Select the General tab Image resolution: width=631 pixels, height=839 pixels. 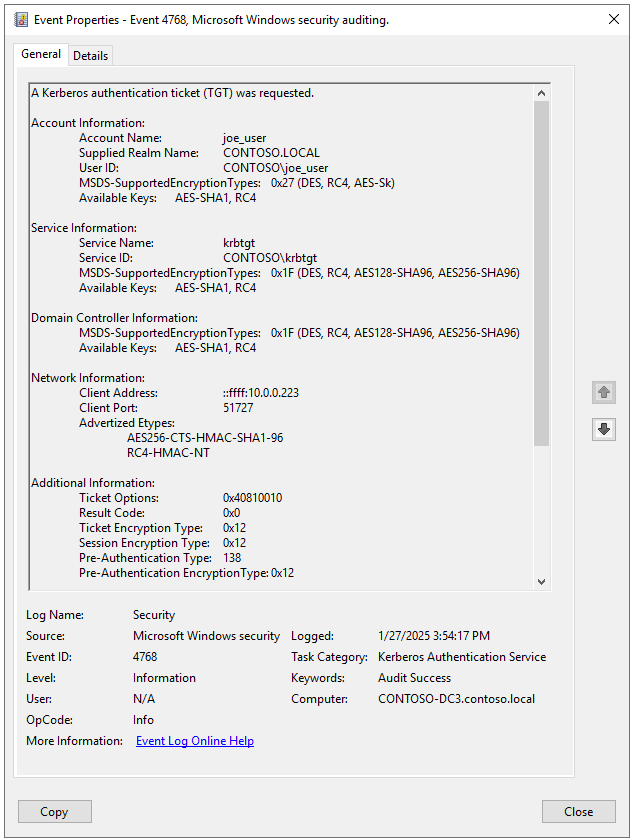coord(41,54)
